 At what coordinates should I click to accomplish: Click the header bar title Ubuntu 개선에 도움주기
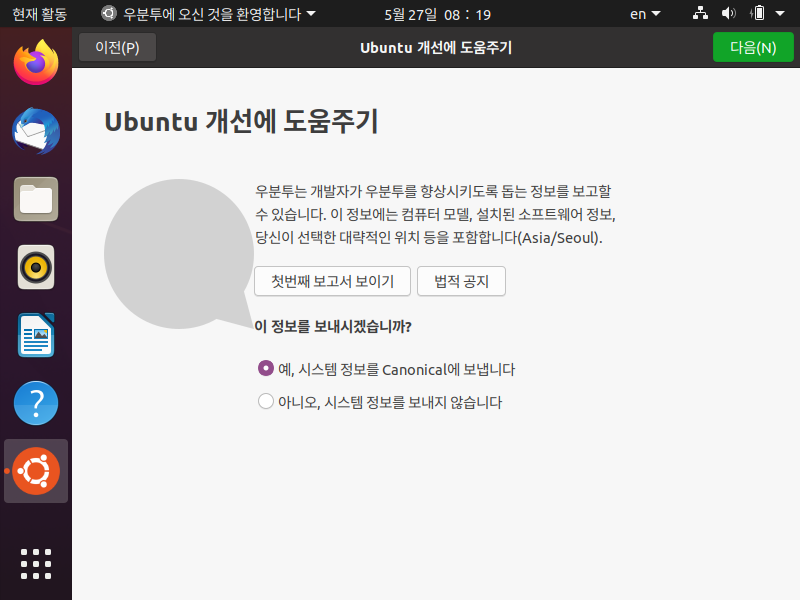tap(436, 47)
